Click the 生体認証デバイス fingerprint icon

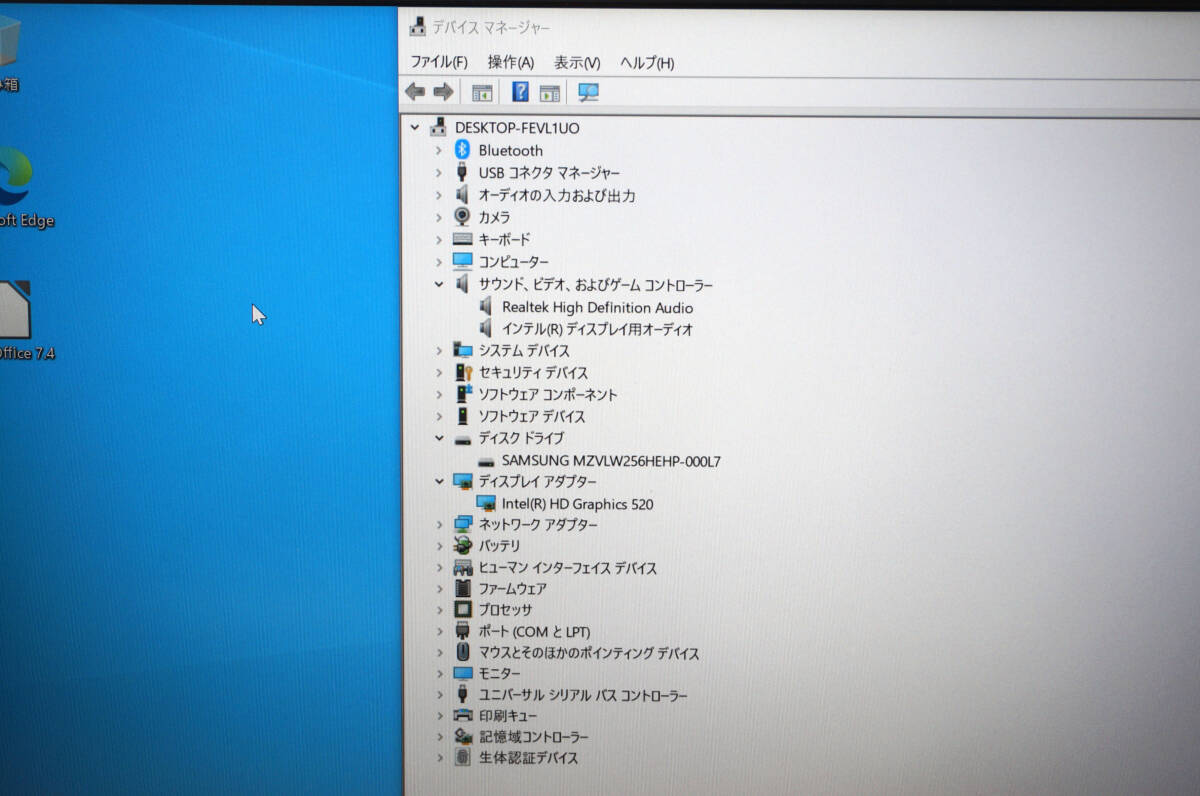click(x=462, y=757)
